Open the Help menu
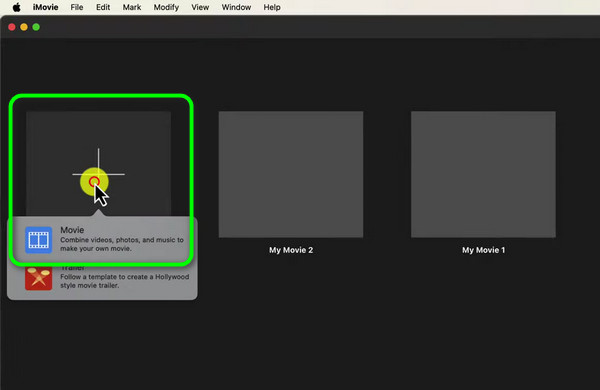Image resolution: width=600 pixels, height=390 pixels. tap(272, 7)
